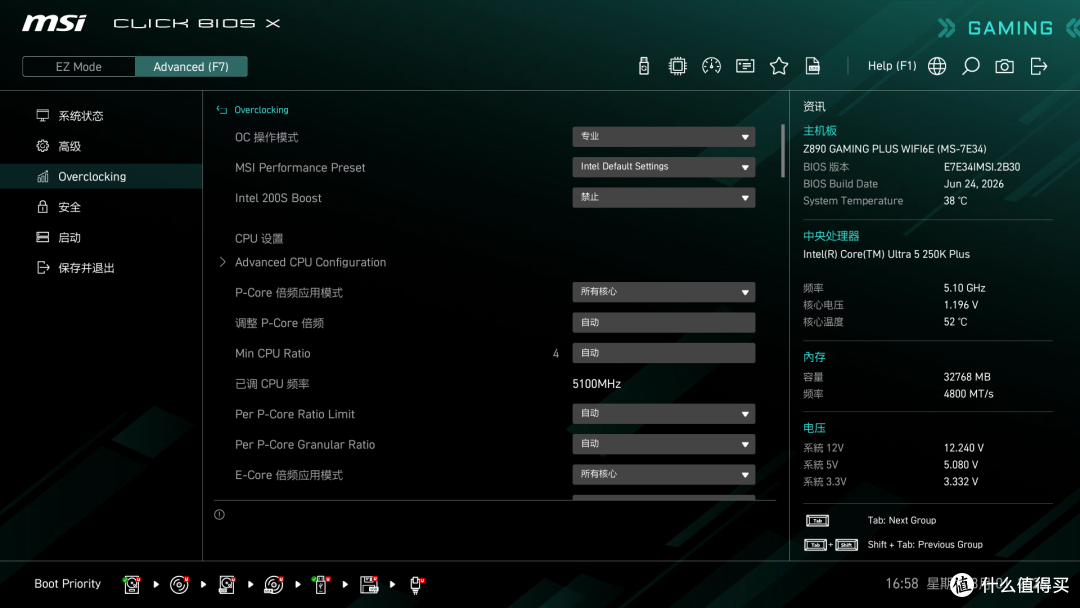Viewport: 1080px width, 608px height.
Task: Open the LOG file document icon
Action: (813, 66)
